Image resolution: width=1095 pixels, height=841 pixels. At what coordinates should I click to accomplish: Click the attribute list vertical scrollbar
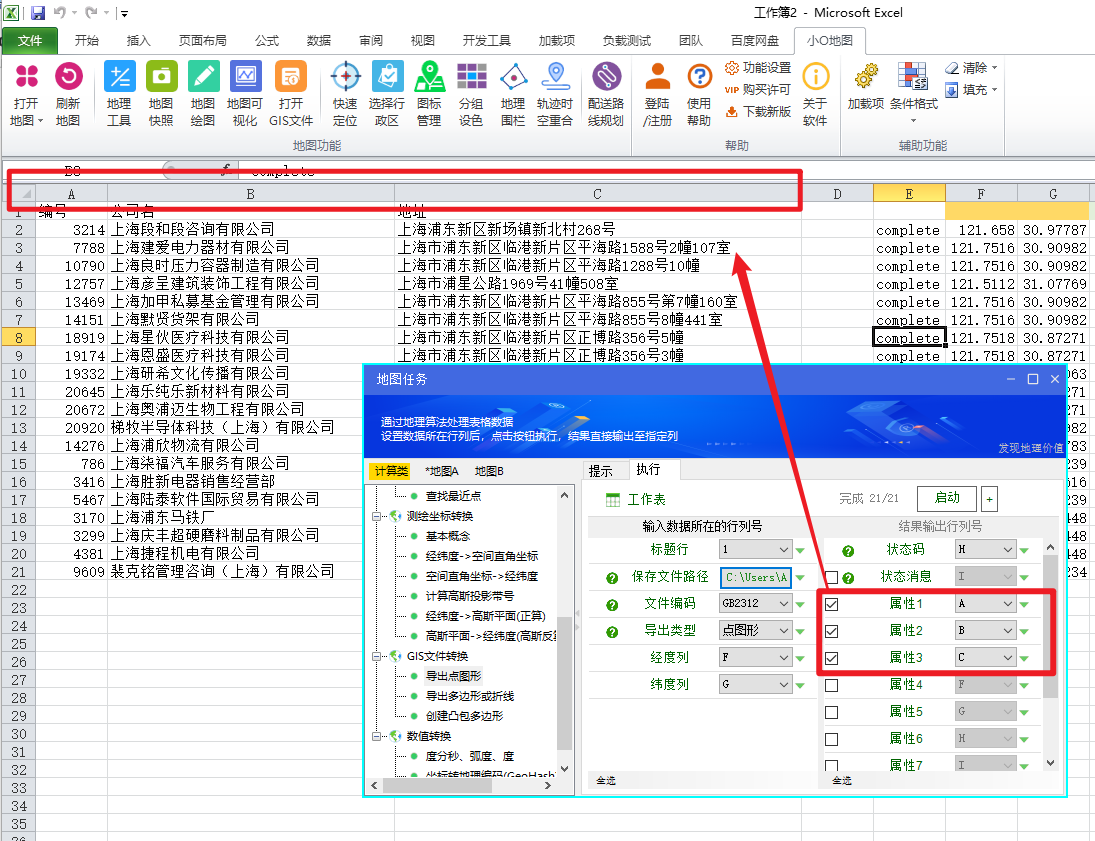click(x=1050, y=655)
